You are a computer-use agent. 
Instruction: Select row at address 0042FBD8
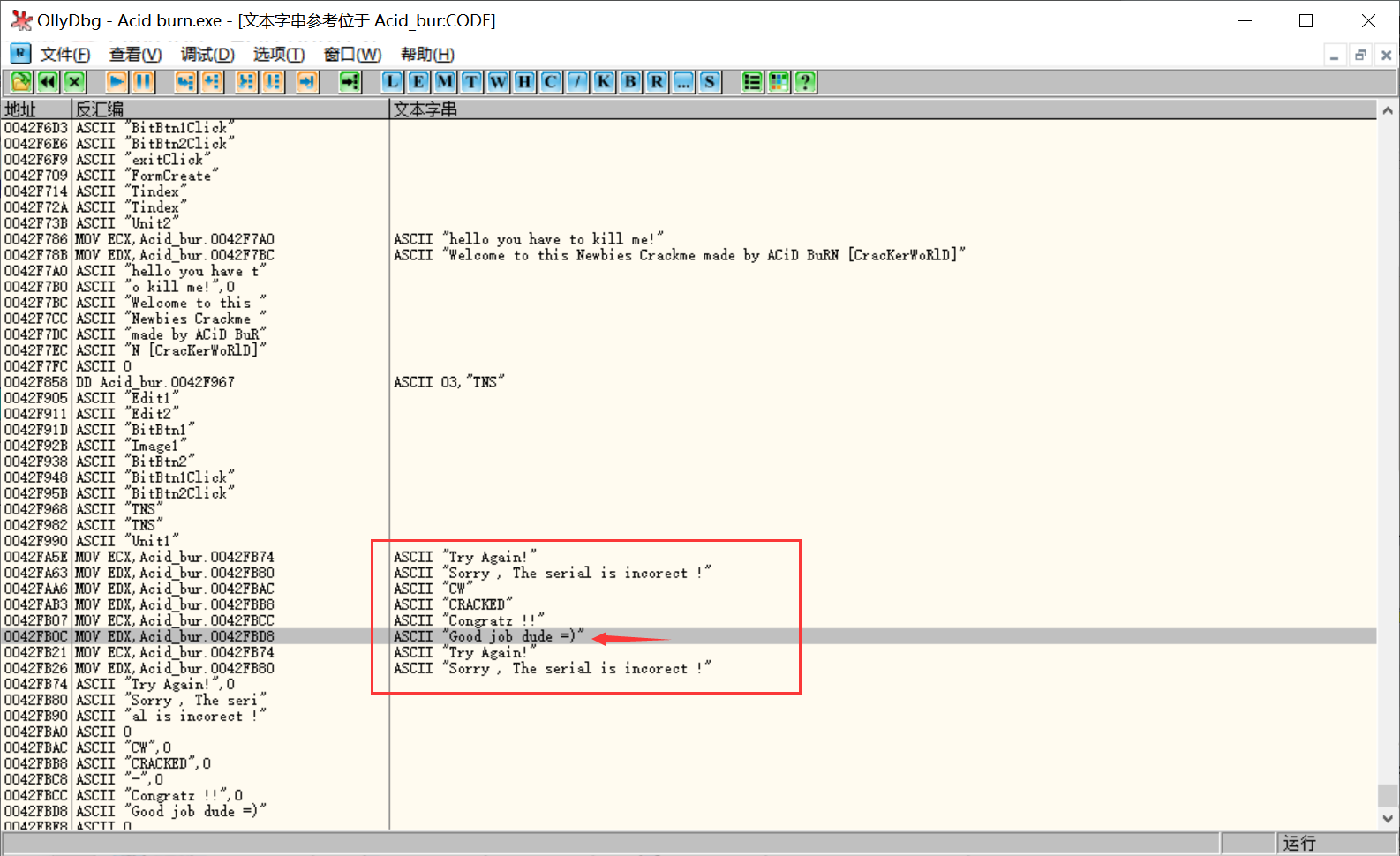689,811
